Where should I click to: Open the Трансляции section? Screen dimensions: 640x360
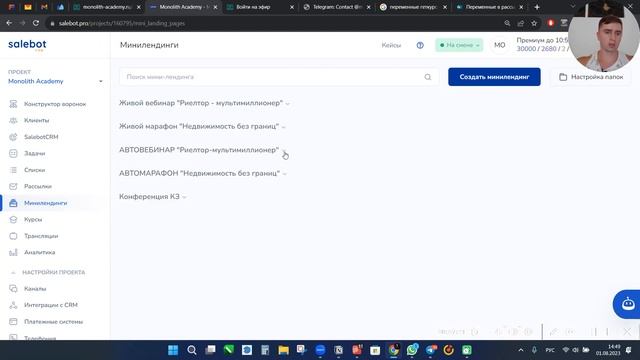pos(41,236)
